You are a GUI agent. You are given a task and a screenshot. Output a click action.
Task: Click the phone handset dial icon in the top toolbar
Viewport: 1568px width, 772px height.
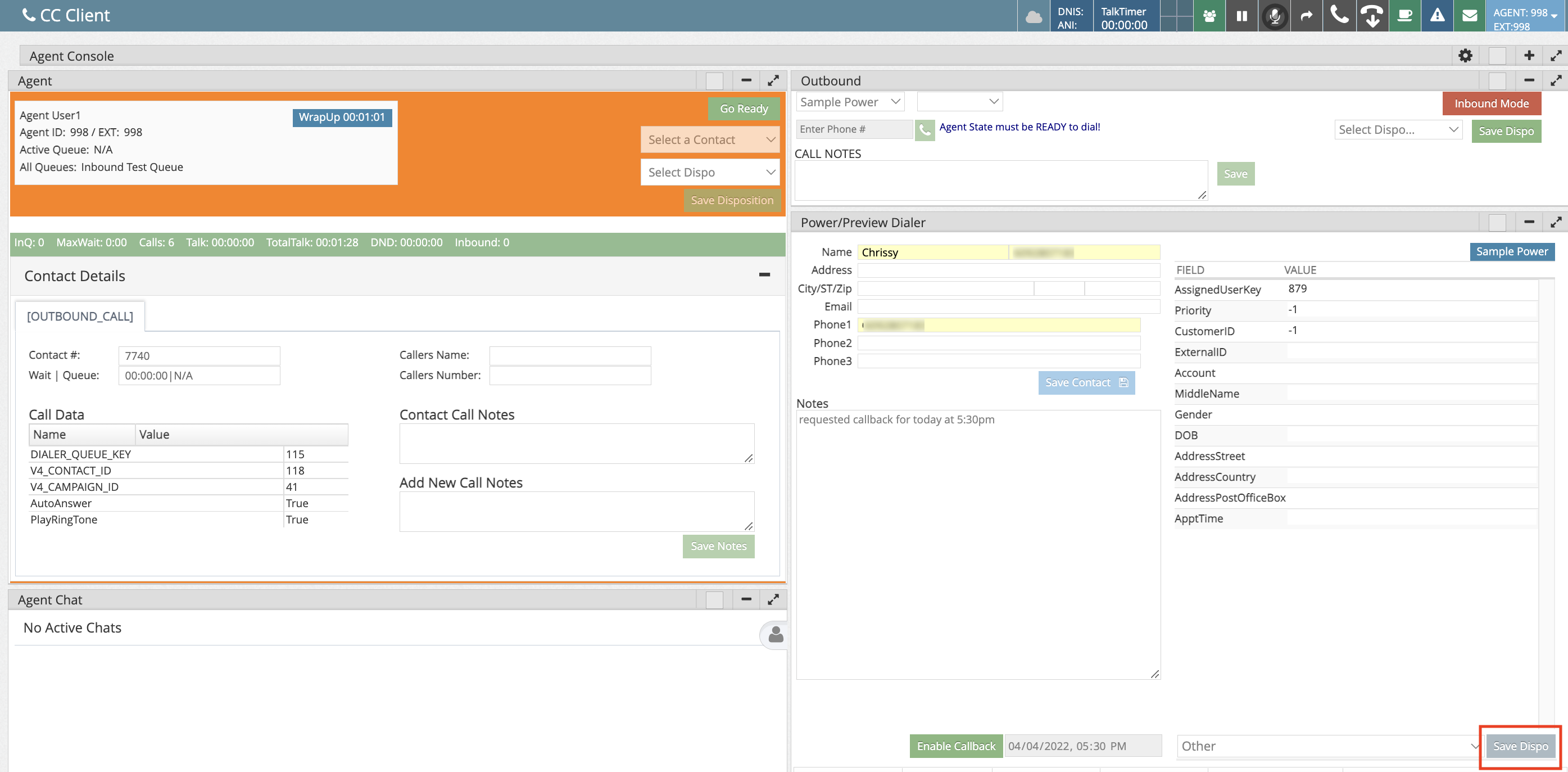[1340, 15]
